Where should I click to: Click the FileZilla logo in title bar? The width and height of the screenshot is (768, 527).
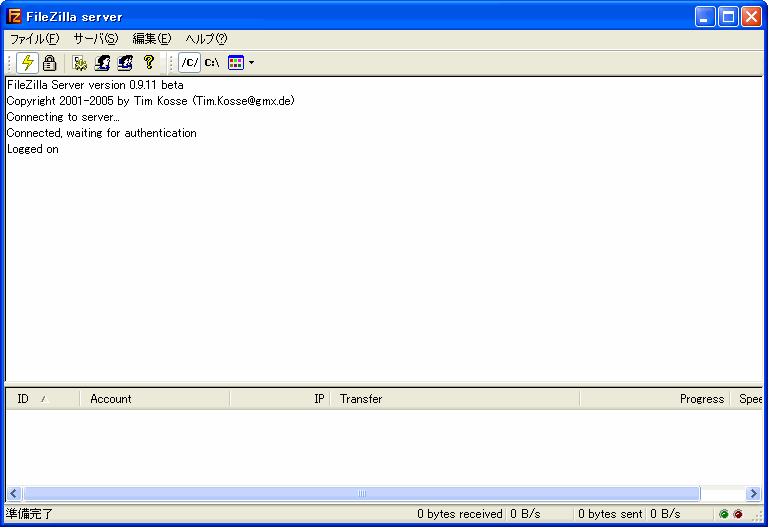click(14, 16)
